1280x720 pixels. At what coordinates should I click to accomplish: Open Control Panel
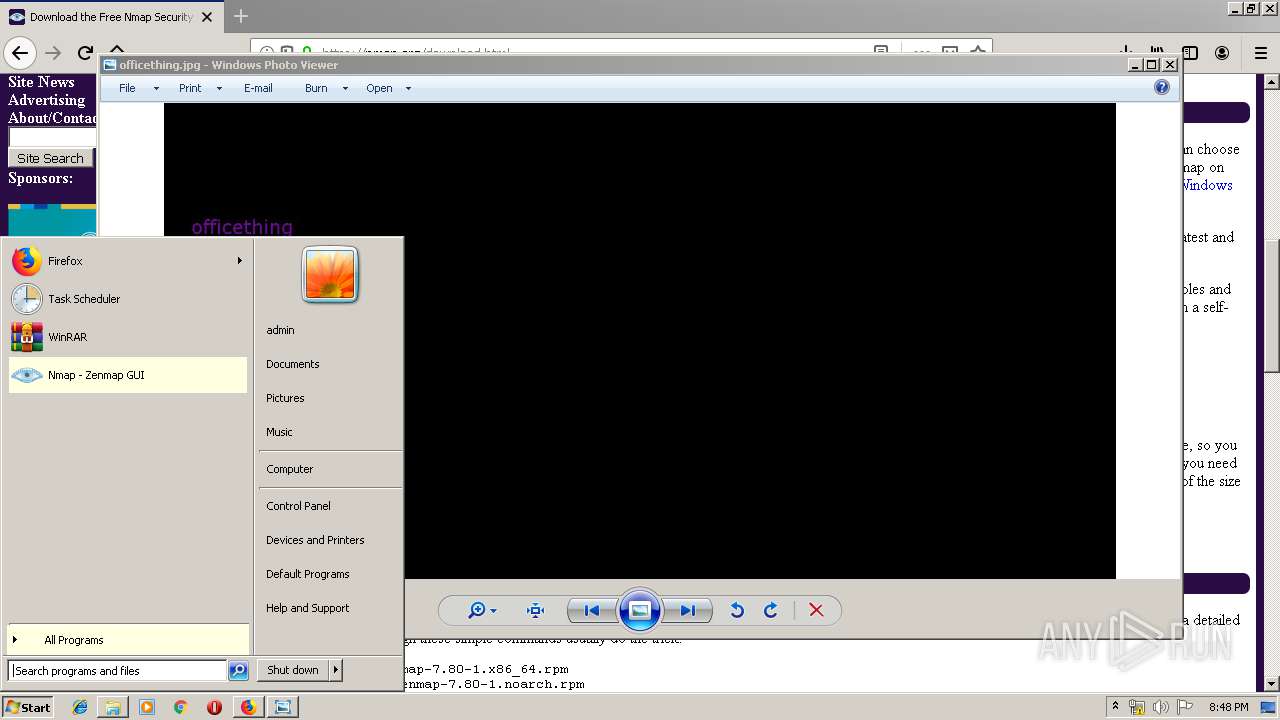click(x=298, y=506)
